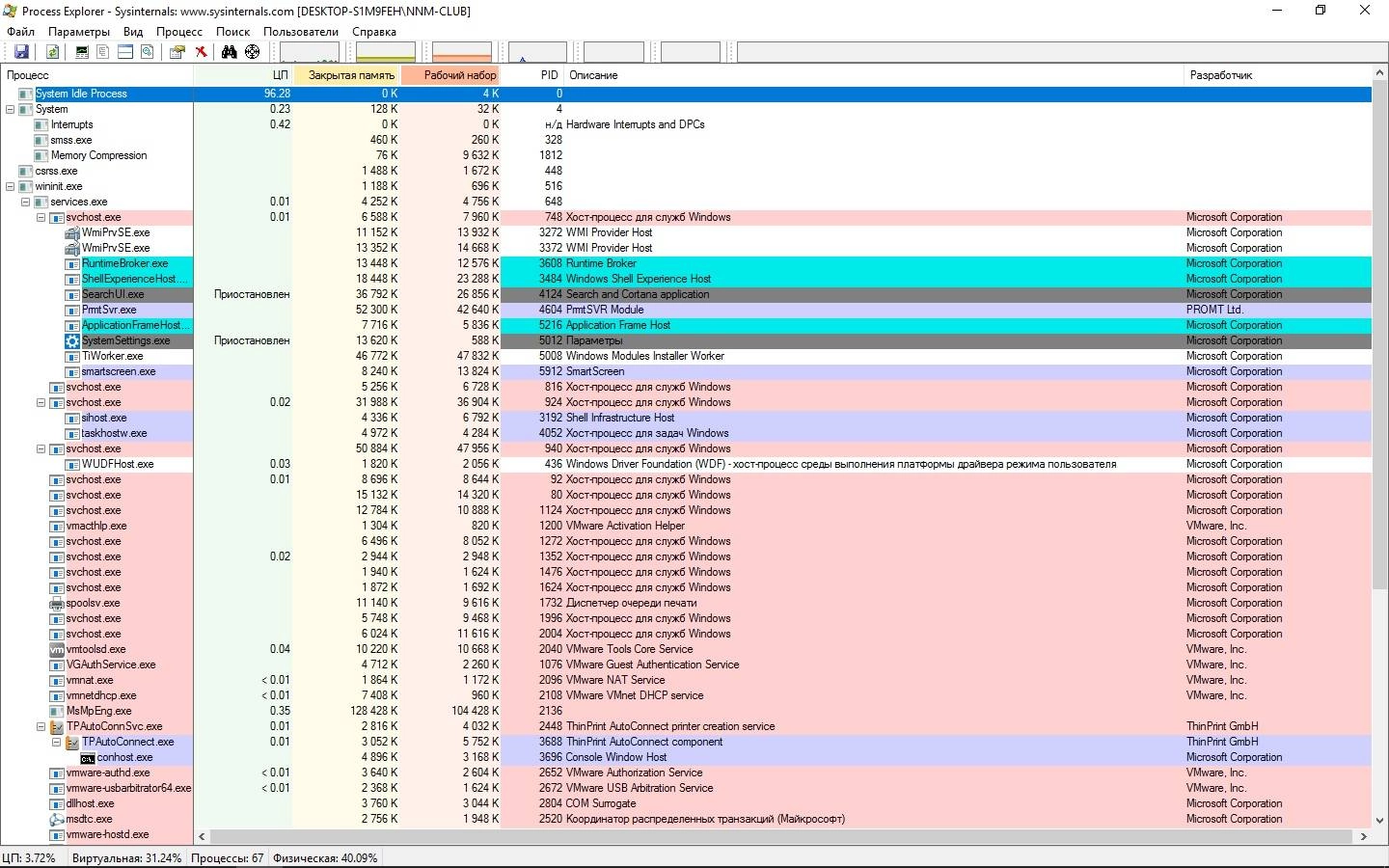Select the RuntimeBroker.exe process row
Screen dimensions: 1389x868
coord(686,263)
